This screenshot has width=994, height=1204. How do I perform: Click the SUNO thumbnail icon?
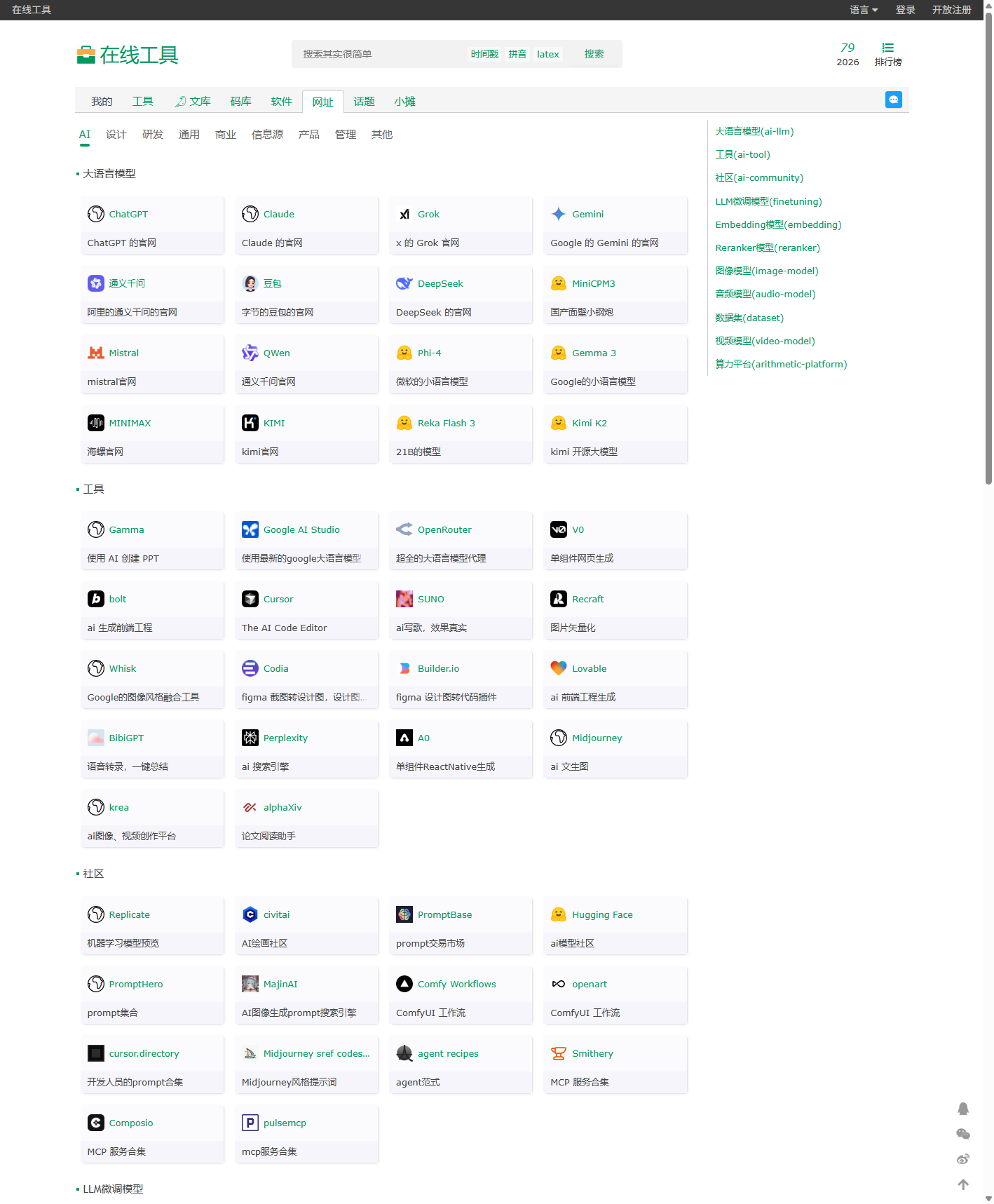point(404,599)
